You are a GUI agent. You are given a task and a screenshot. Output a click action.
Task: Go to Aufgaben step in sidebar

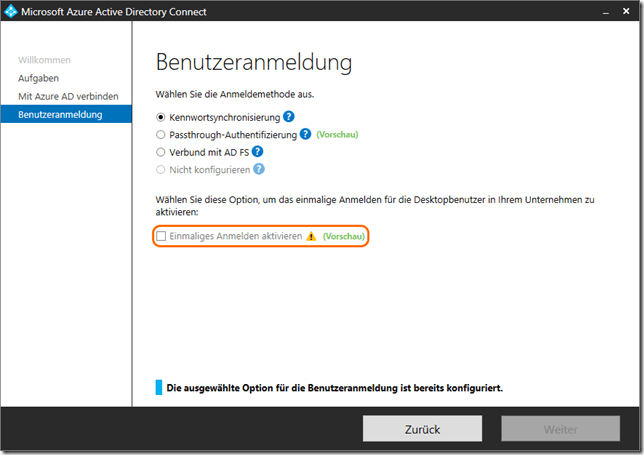coord(40,78)
